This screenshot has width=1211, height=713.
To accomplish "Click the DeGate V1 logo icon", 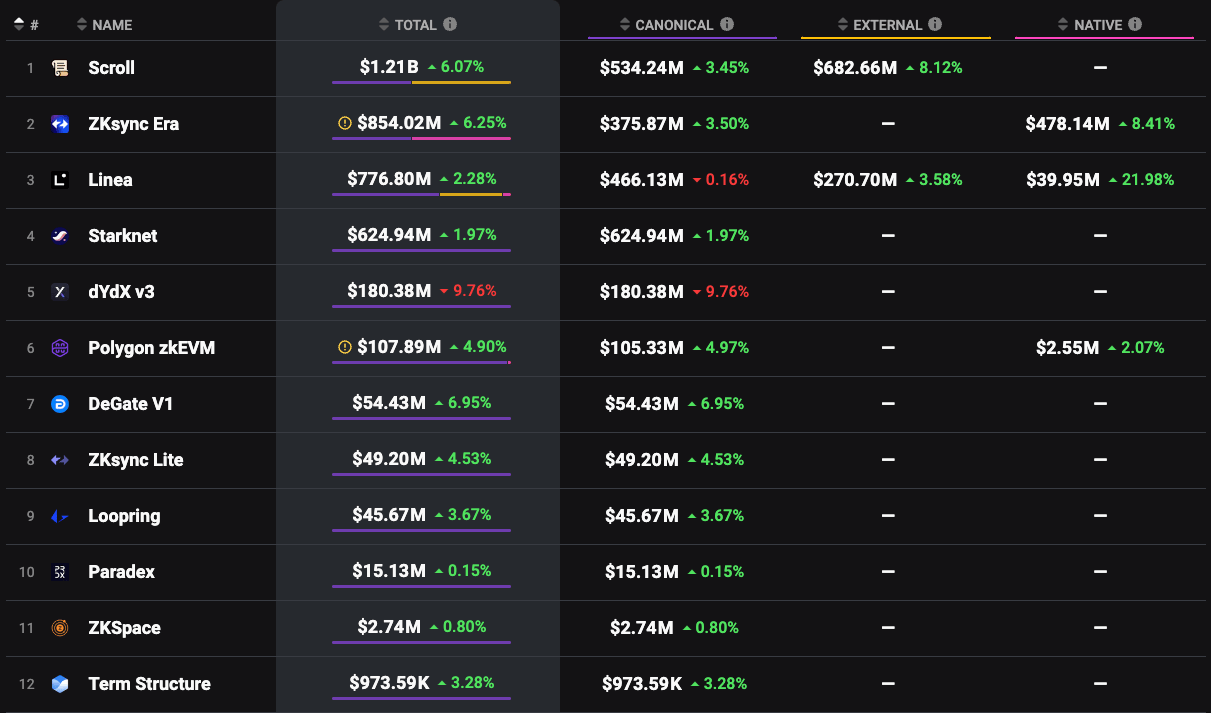I will [60, 404].
